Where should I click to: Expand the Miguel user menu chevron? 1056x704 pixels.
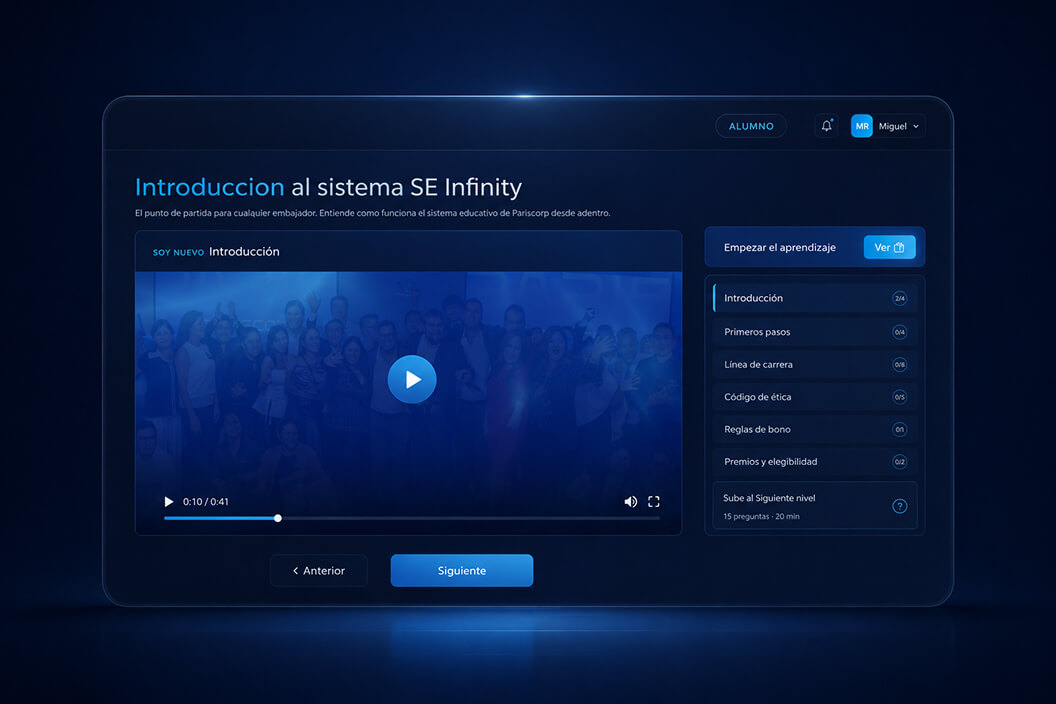pyautogui.click(x=916, y=127)
